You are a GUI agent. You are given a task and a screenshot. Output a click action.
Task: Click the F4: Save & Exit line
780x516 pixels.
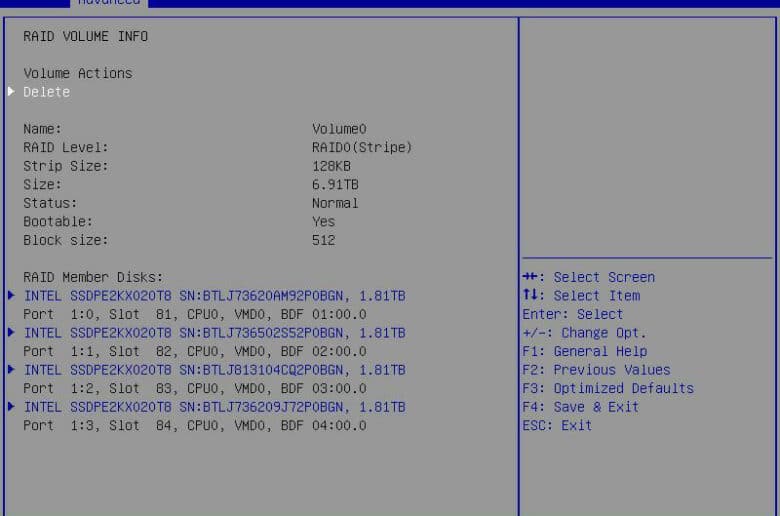[581, 407]
